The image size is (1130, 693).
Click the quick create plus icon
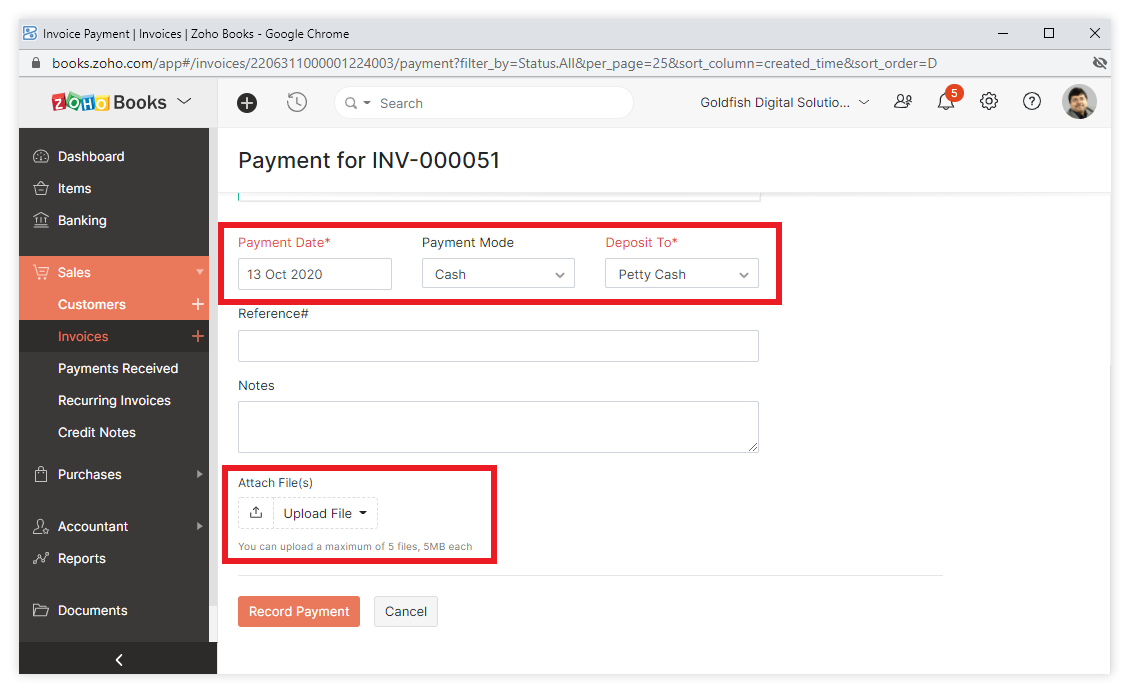tap(247, 103)
